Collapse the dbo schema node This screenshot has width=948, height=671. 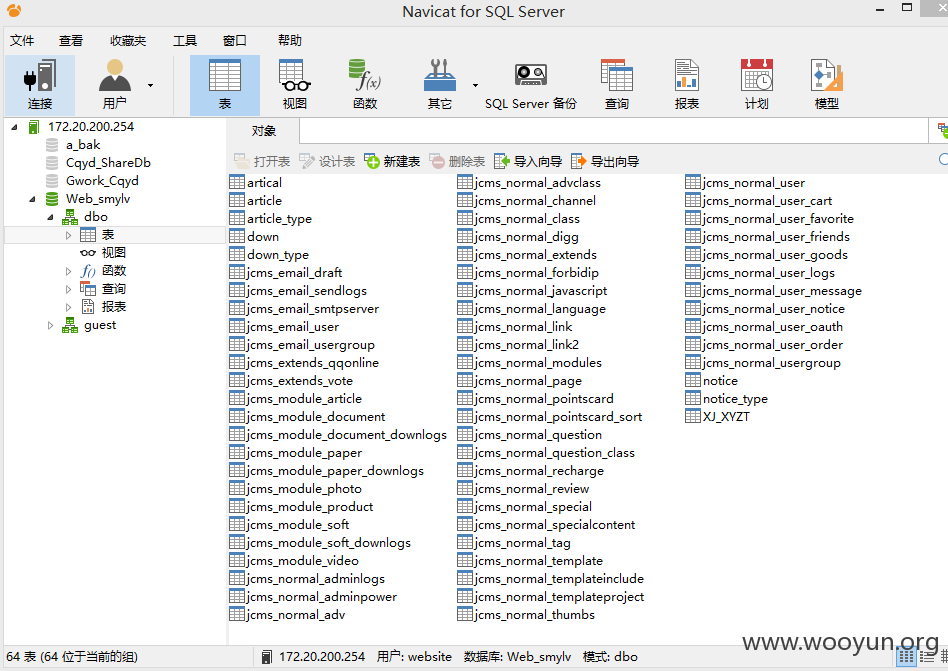click(x=51, y=217)
